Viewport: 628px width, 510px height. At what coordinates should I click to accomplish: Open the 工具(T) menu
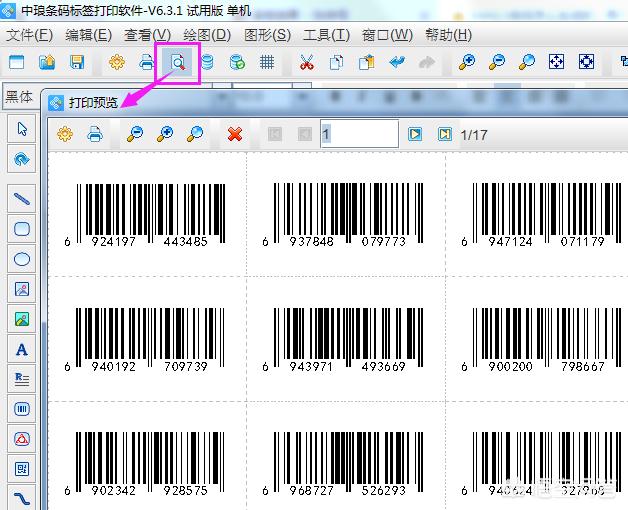(x=326, y=35)
